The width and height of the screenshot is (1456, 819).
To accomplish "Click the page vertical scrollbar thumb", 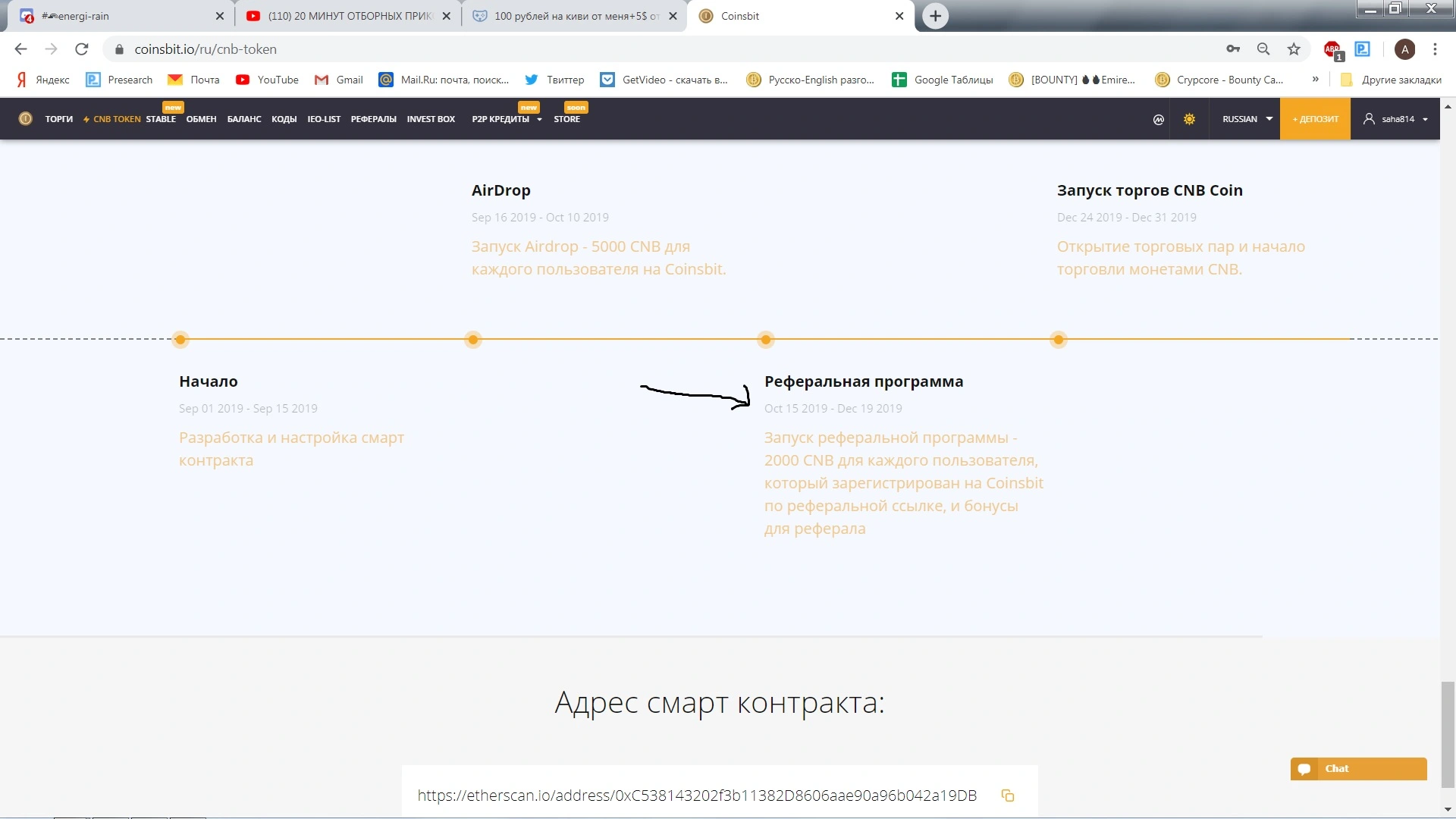I will (1448, 734).
